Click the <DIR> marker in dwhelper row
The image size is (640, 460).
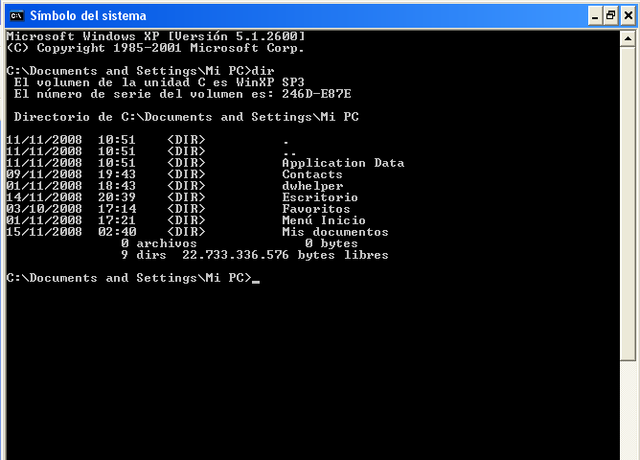tap(186, 186)
